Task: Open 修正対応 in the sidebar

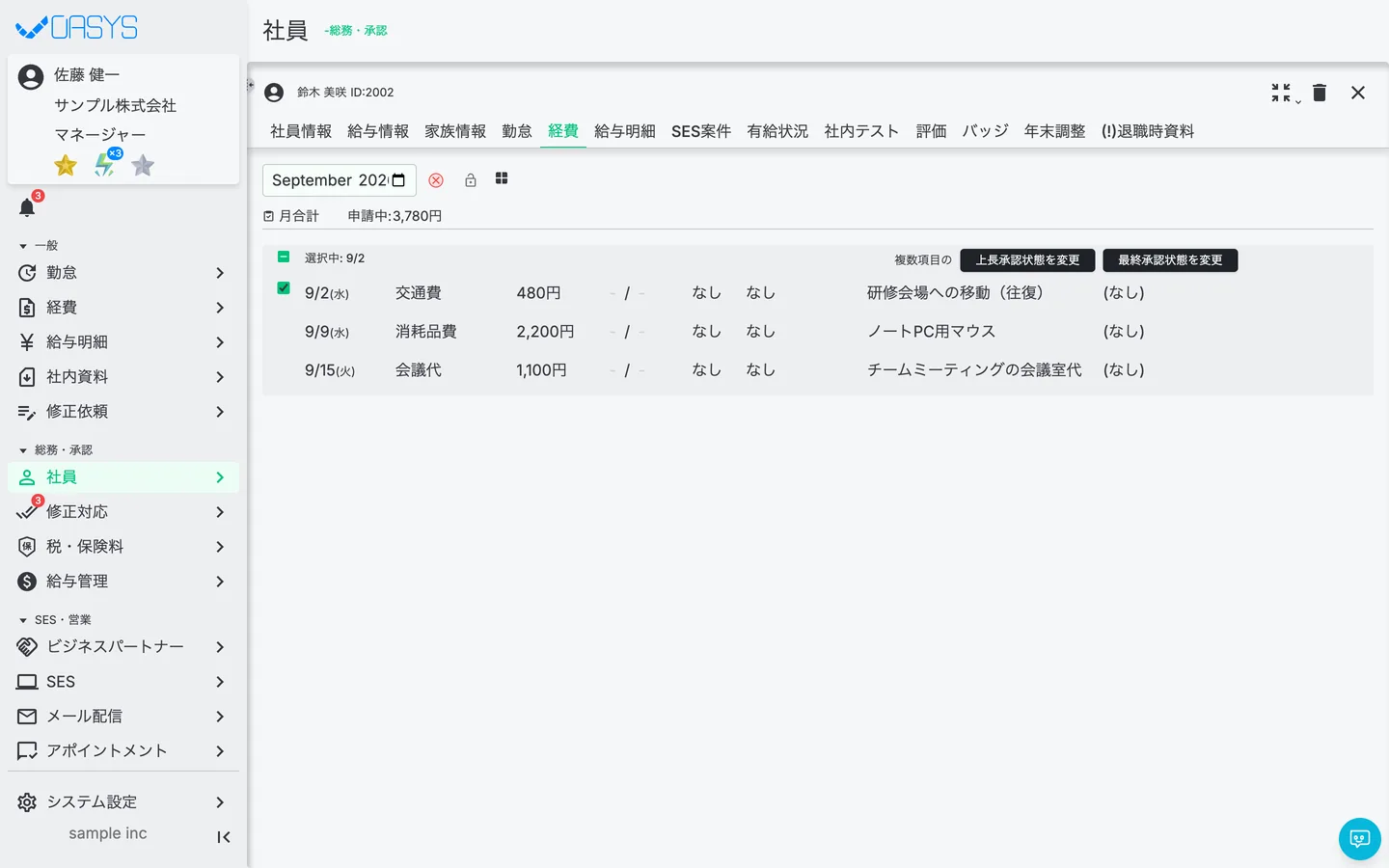Action: (123, 512)
